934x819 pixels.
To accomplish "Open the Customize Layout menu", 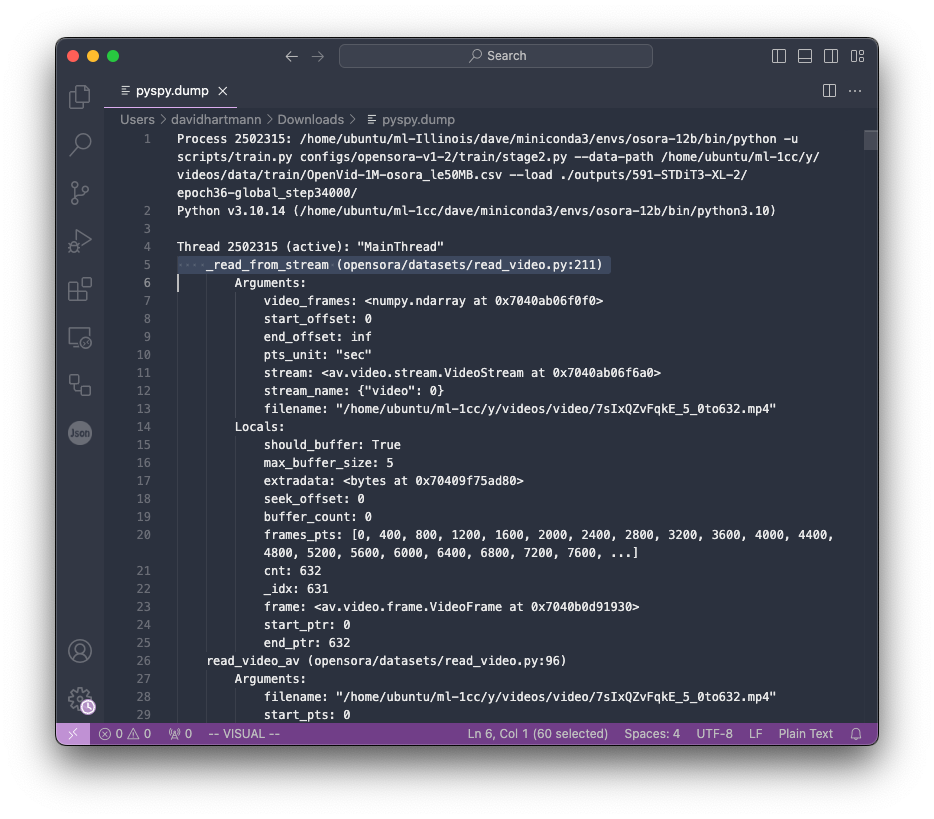I will point(857,56).
